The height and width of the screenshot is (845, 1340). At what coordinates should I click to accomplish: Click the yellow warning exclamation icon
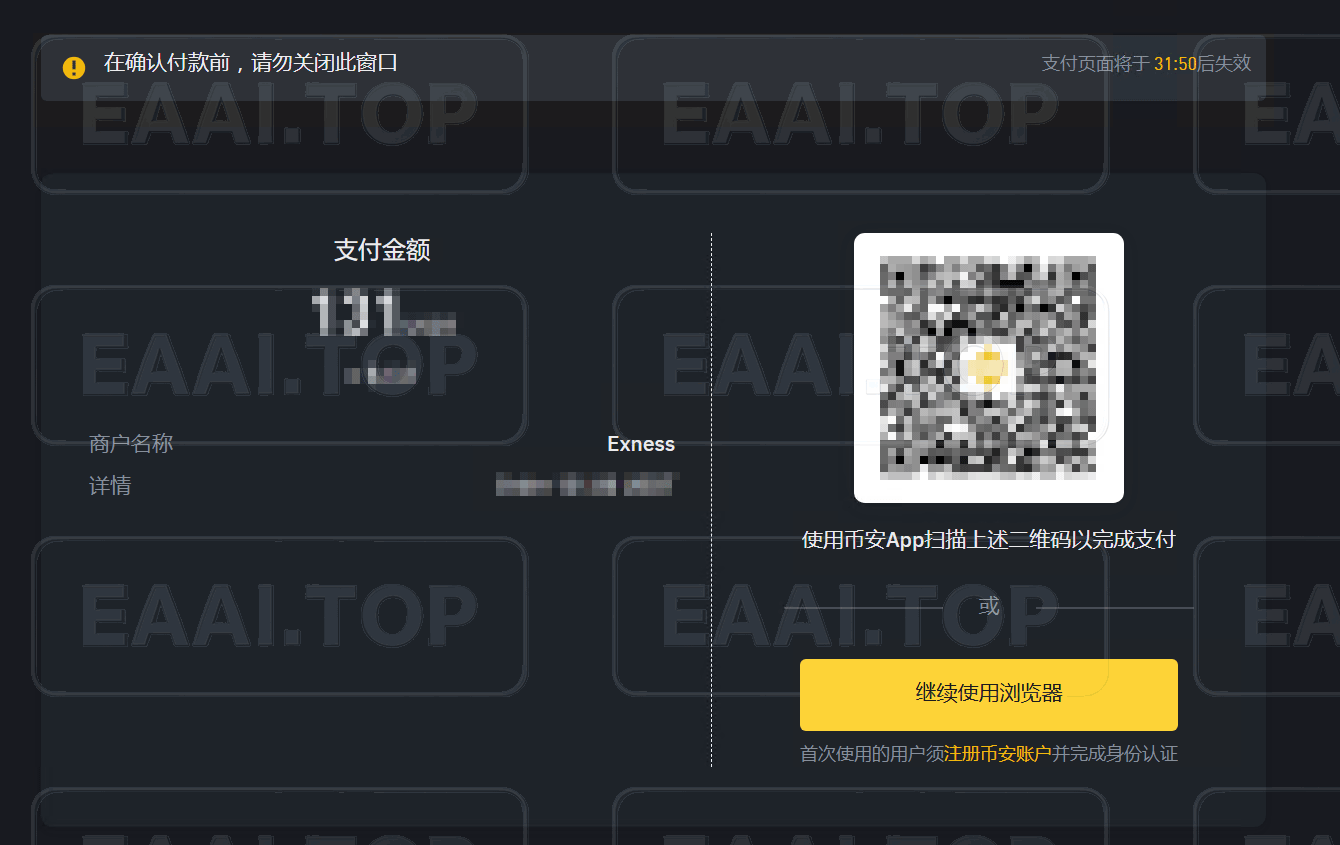point(74,67)
